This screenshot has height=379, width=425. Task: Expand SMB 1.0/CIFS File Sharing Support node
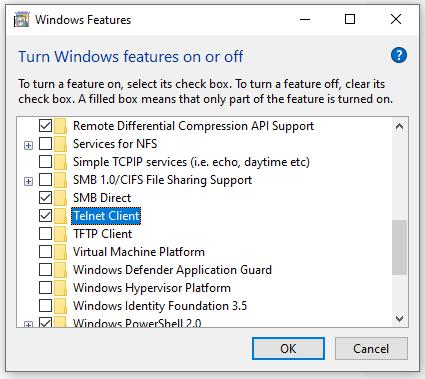click(x=29, y=181)
